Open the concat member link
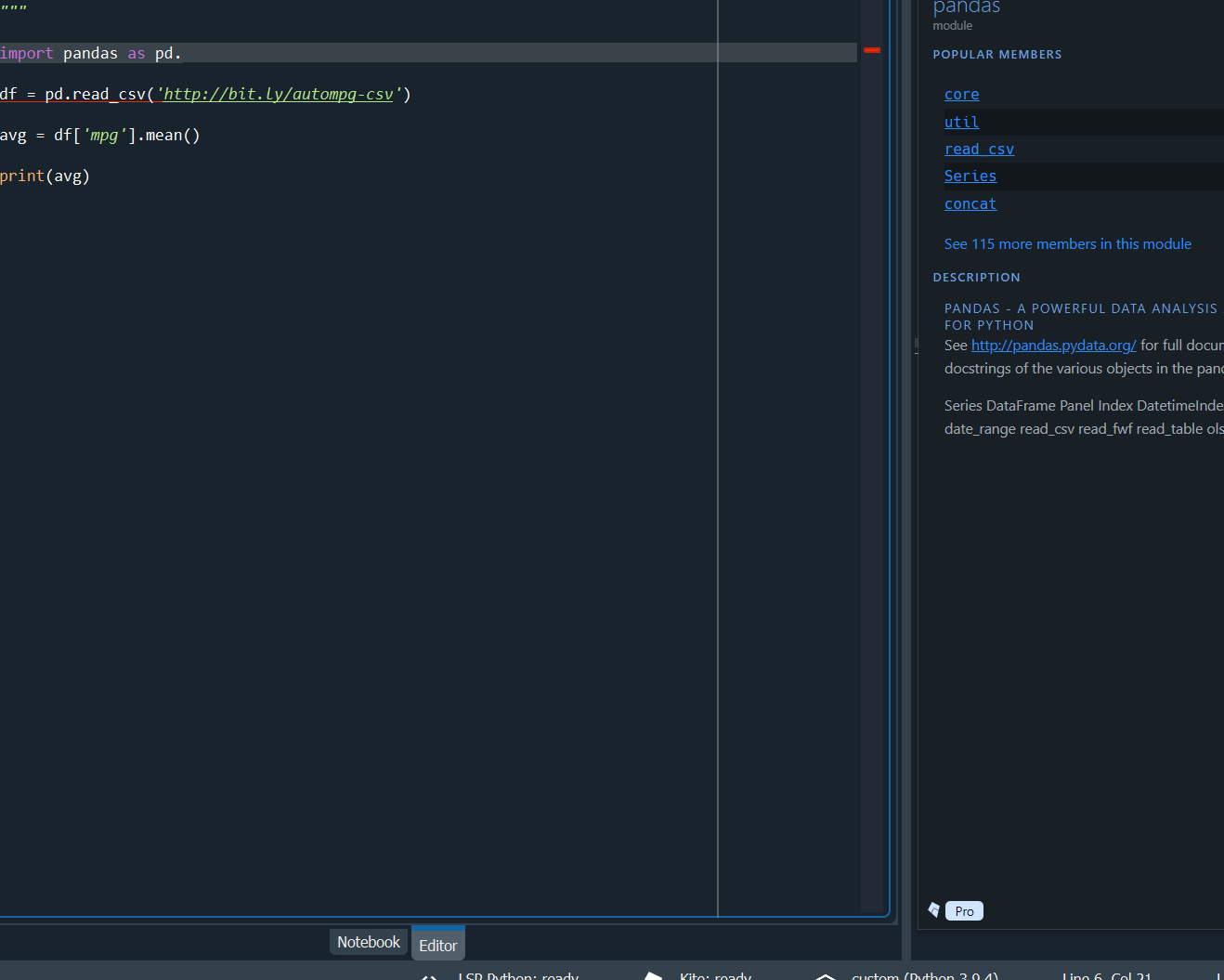Screen dimensions: 1224x980 (x=970, y=203)
